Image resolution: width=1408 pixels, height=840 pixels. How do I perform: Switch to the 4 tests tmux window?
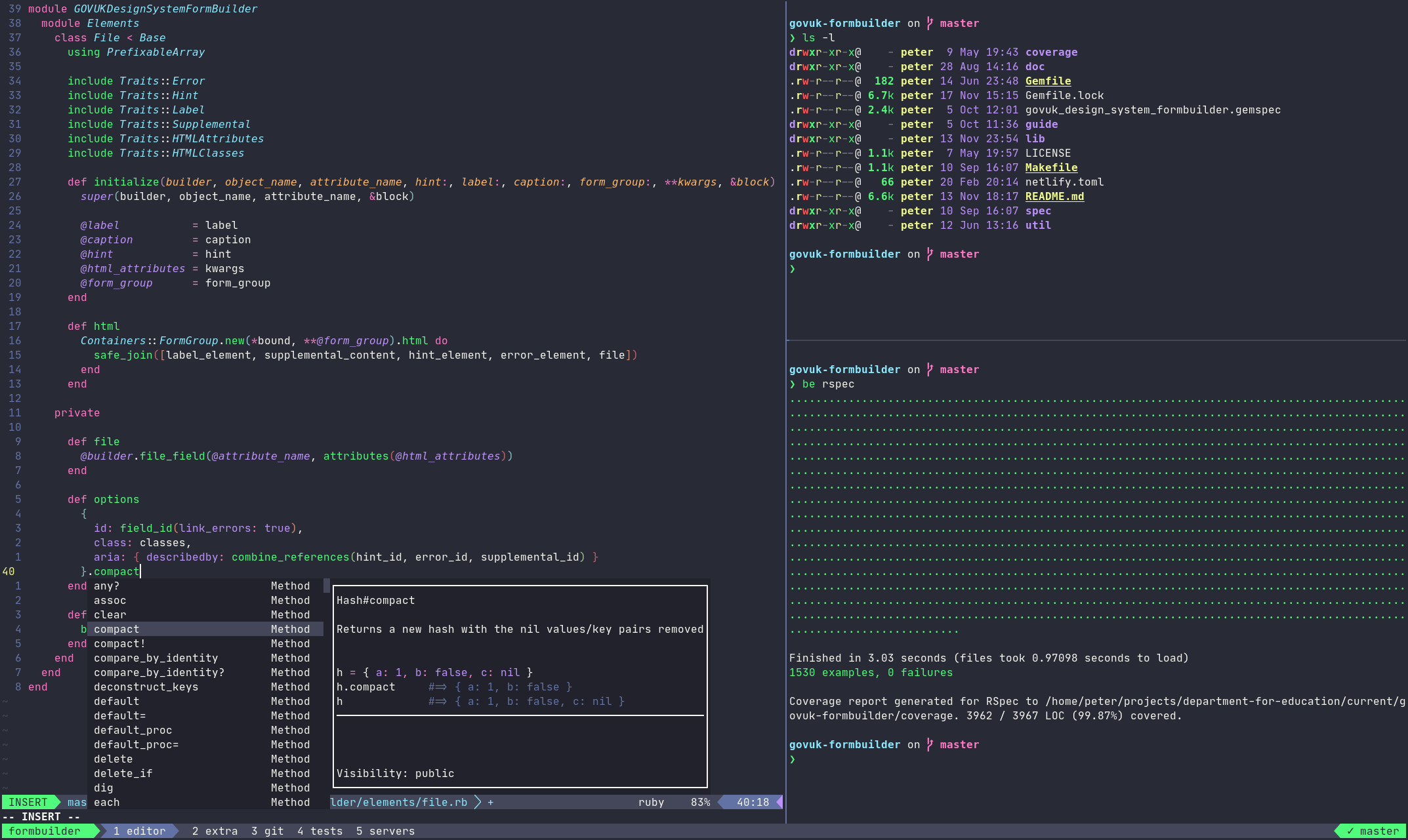point(320,831)
